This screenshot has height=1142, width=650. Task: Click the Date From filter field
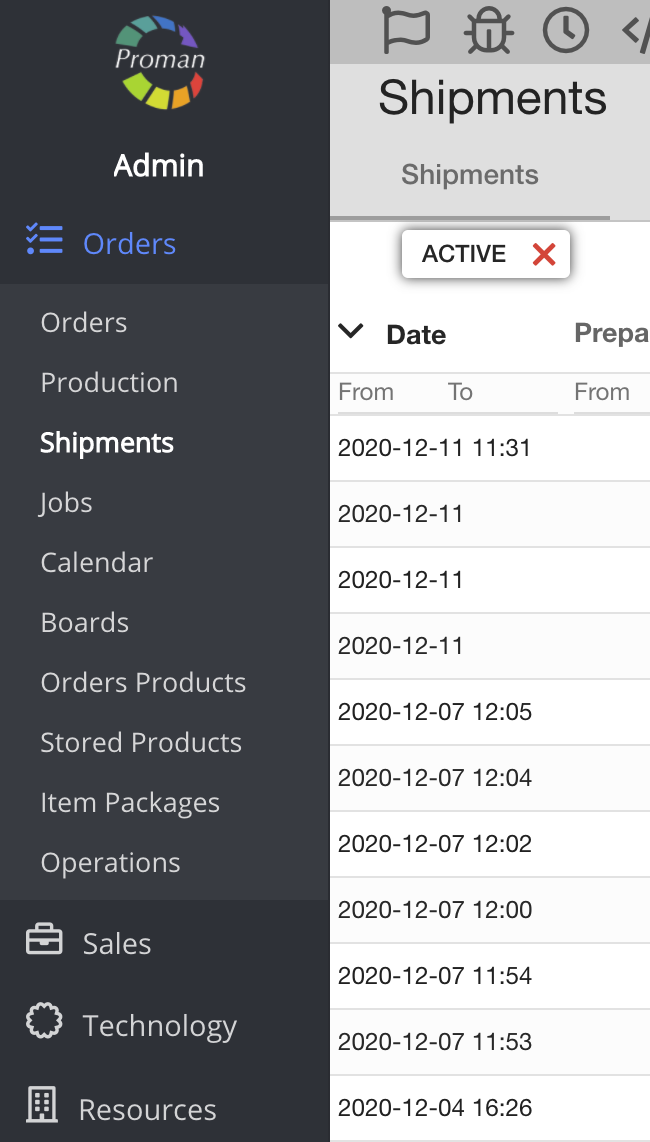pyautogui.click(x=387, y=392)
